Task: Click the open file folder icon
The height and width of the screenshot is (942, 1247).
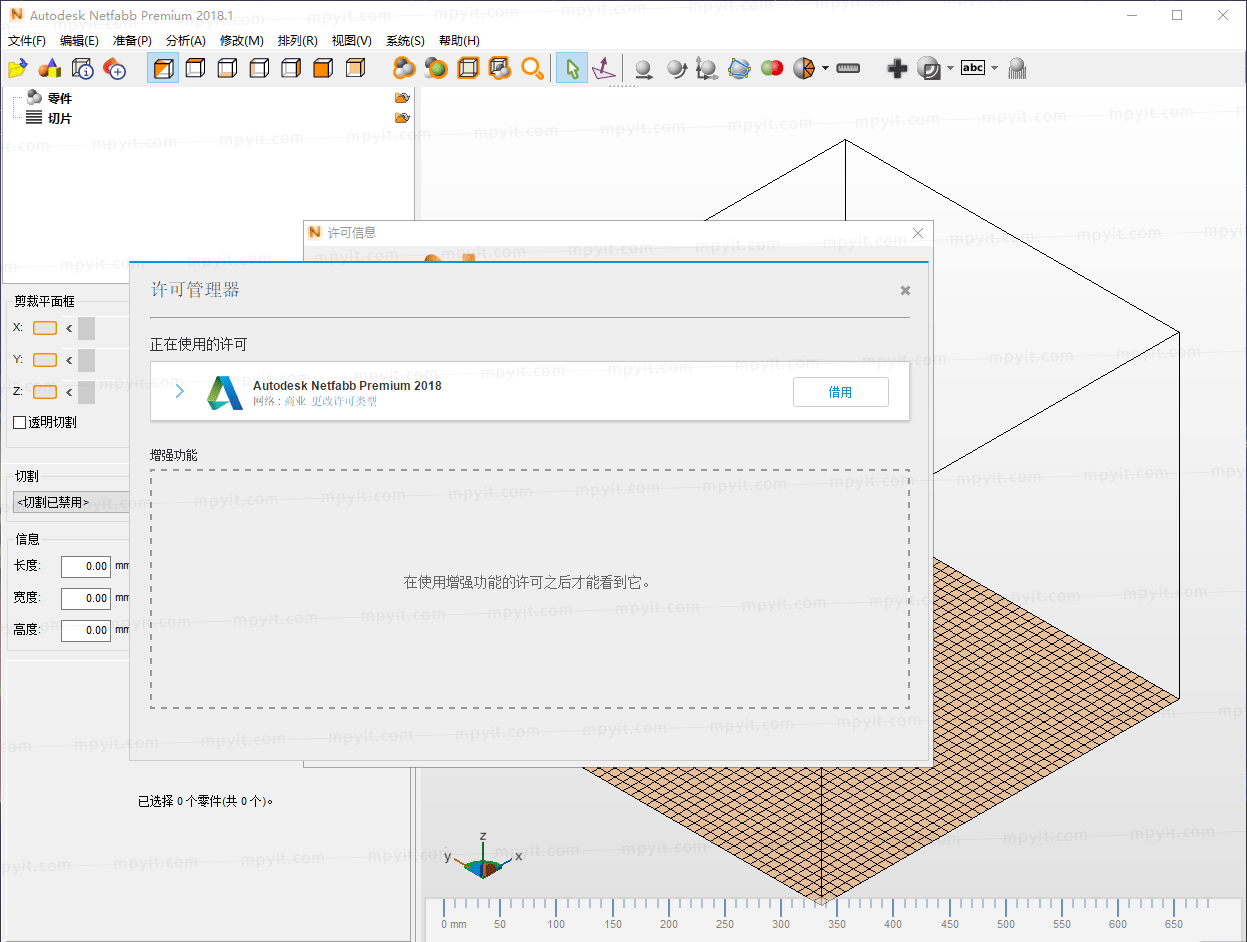Action: (x=17, y=68)
